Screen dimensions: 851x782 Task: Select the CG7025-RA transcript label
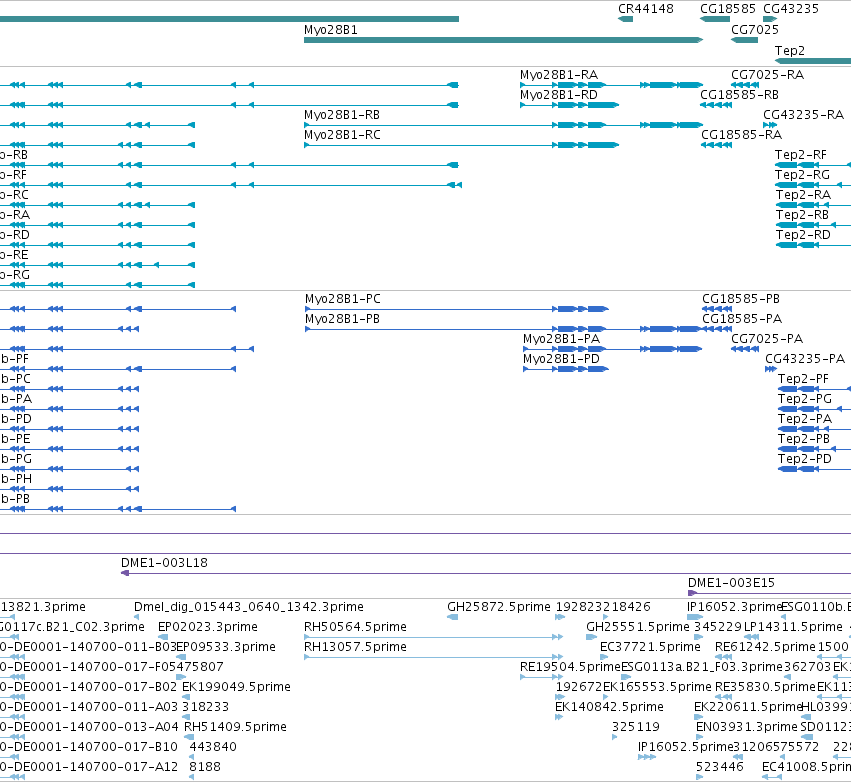(767, 75)
